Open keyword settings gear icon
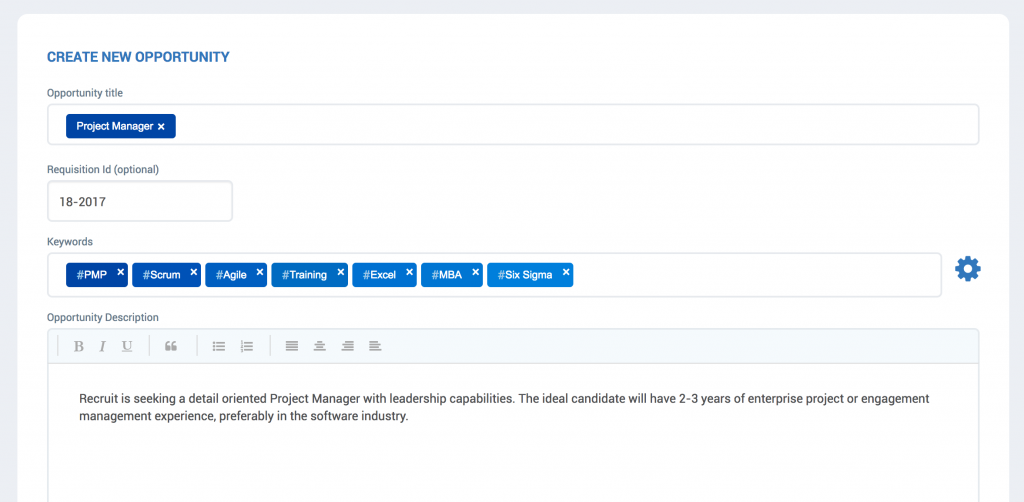Viewport: 1024px width, 502px height. coord(967,268)
